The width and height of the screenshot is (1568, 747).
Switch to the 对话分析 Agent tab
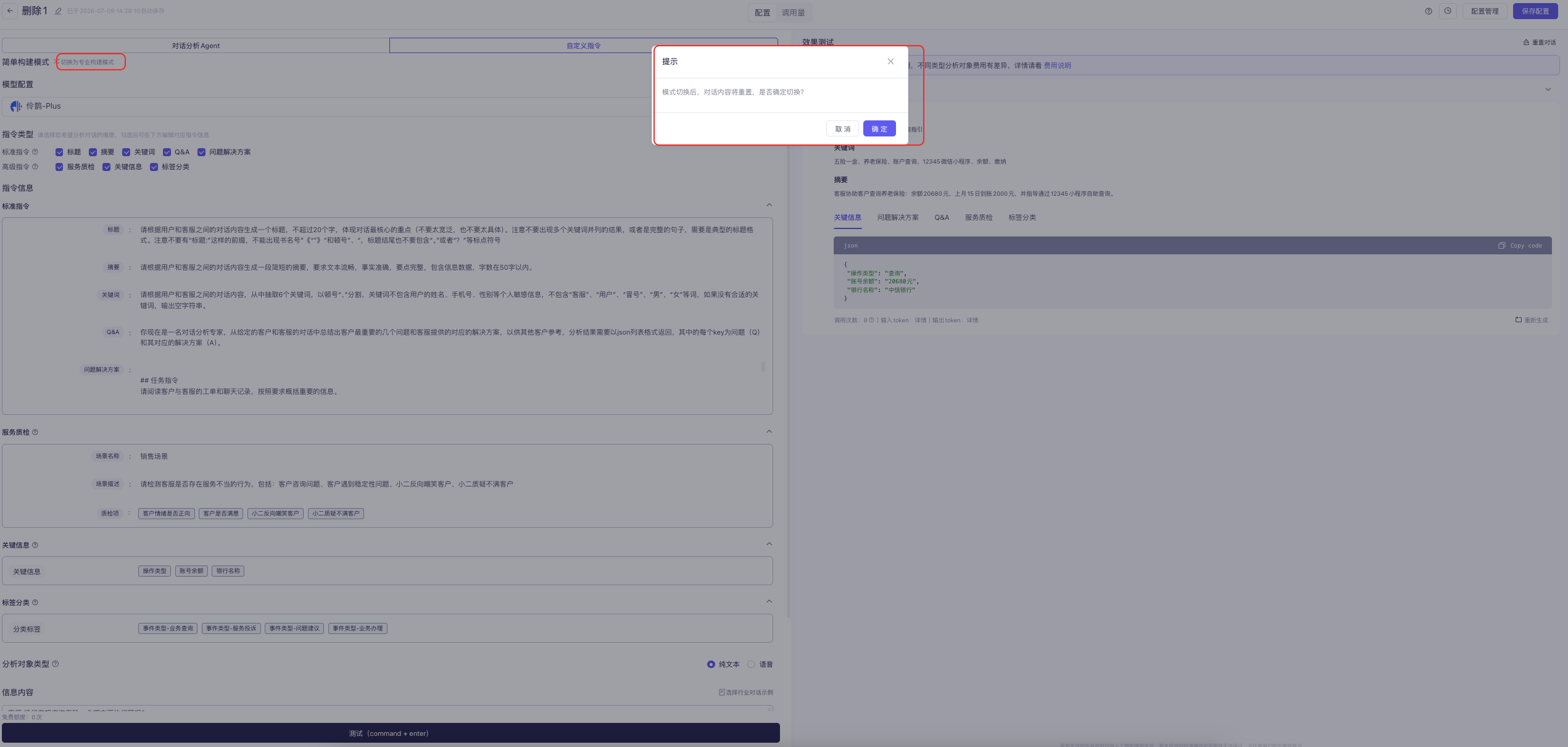pos(196,46)
